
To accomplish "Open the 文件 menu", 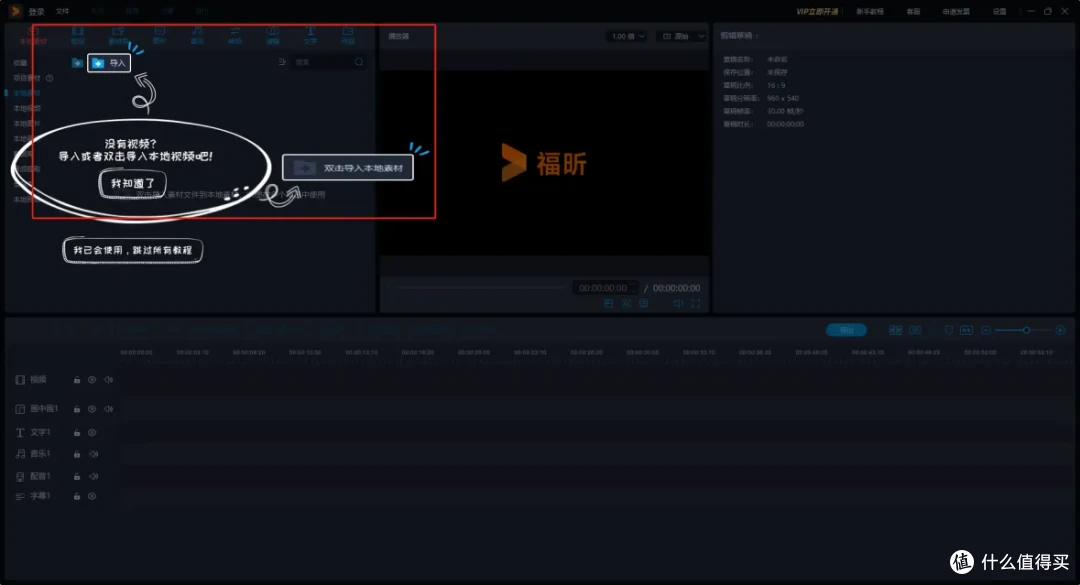I will click(63, 12).
